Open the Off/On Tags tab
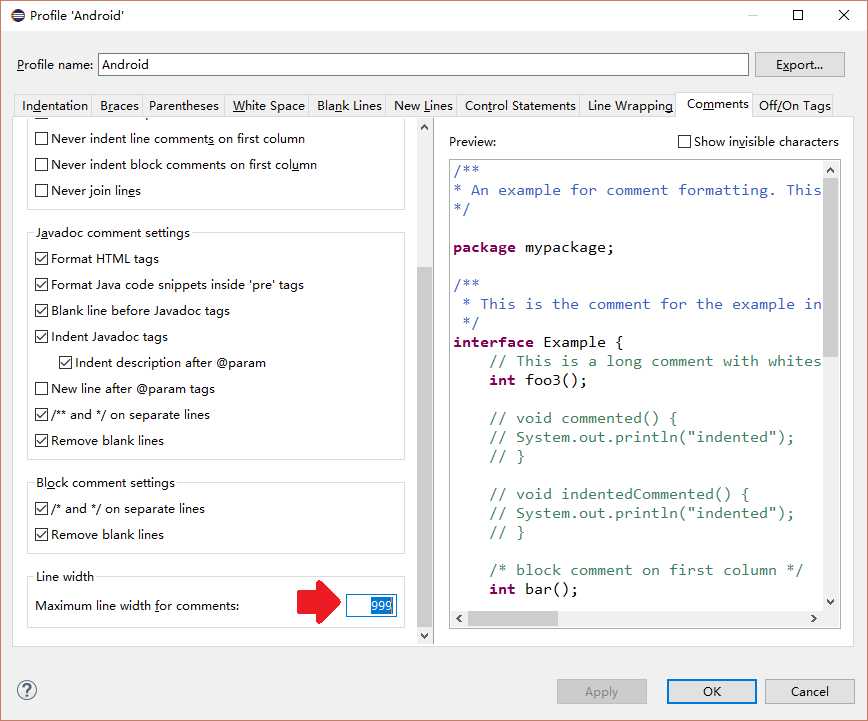This screenshot has height=721, width=868. [794, 106]
